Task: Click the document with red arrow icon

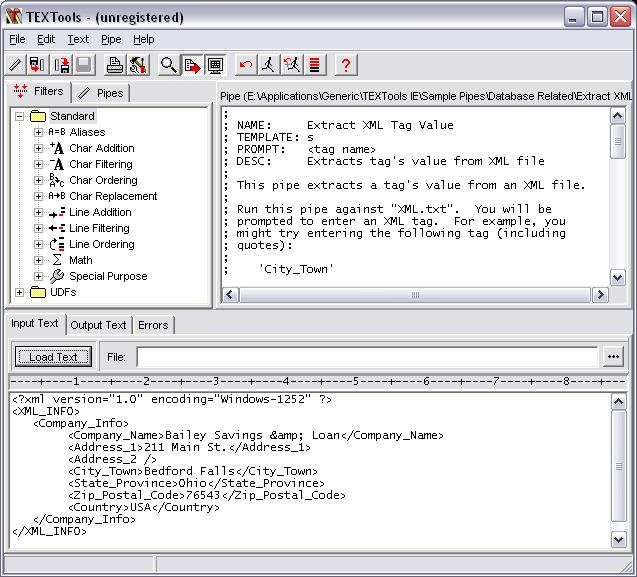Action: 192,65
